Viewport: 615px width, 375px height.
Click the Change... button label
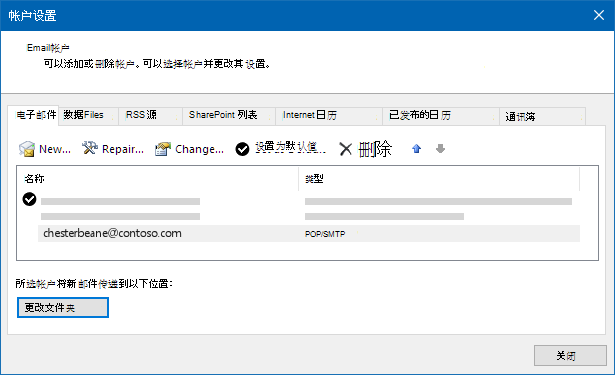[199, 149]
